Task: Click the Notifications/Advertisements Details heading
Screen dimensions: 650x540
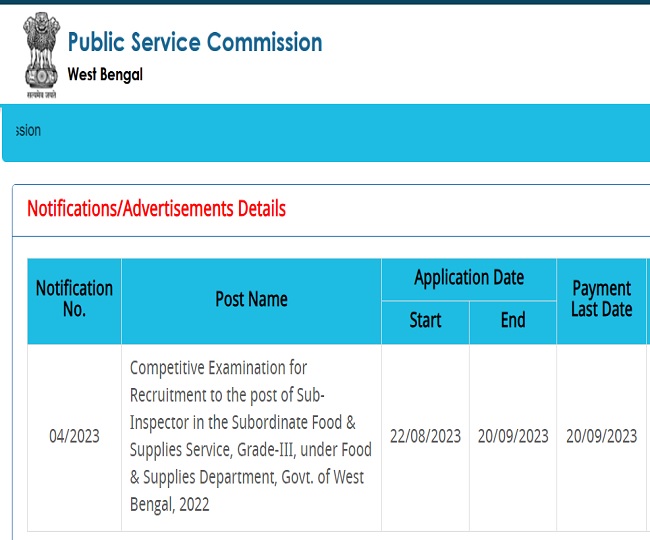Action: 156,209
